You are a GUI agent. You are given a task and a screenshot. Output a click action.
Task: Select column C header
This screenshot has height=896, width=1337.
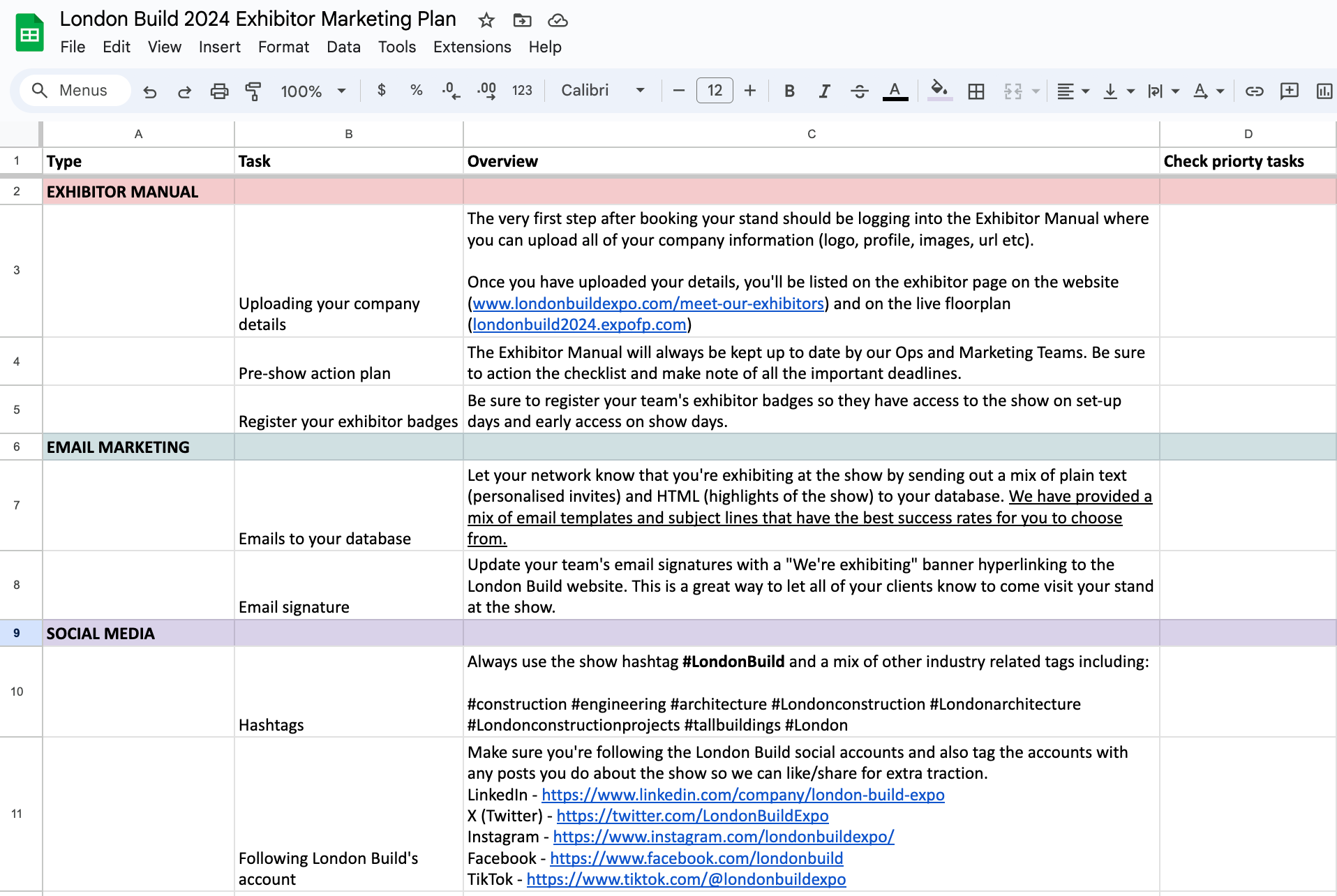pyautogui.click(x=812, y=134)
